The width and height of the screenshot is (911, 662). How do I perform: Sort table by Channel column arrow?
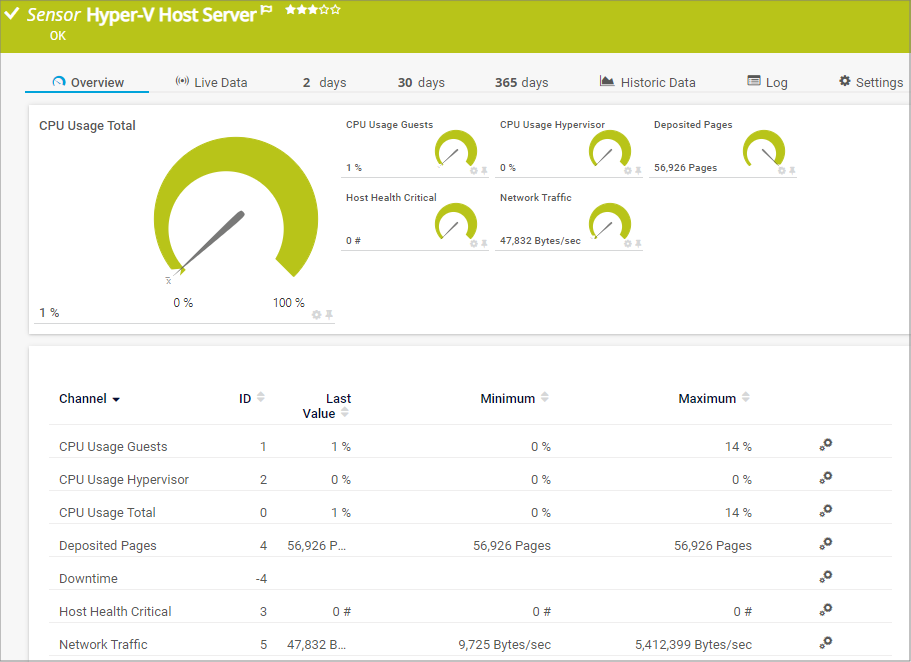click(x=116, y=400)
